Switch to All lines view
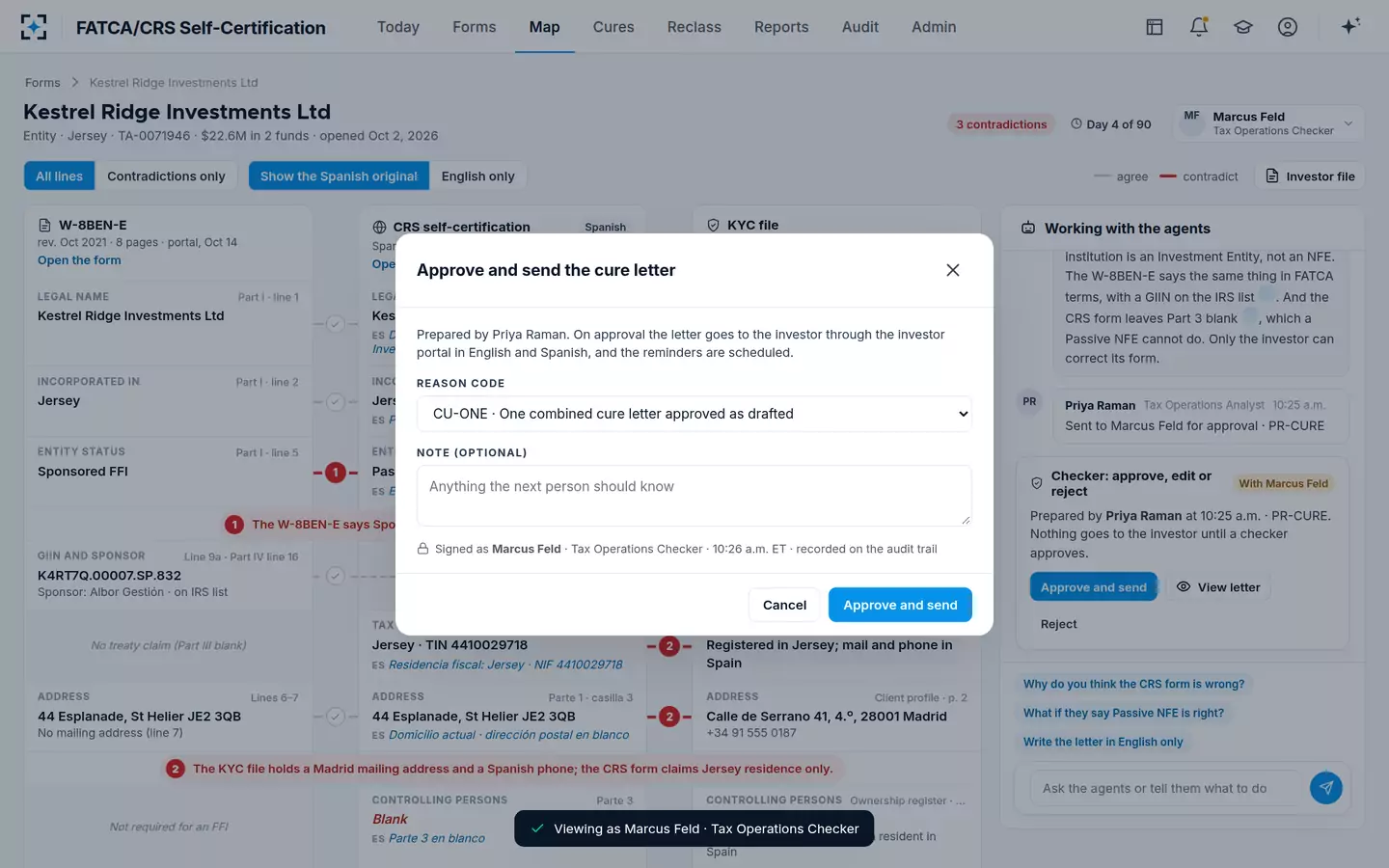This screenshot has height=868, width=1389. (60, 176)
